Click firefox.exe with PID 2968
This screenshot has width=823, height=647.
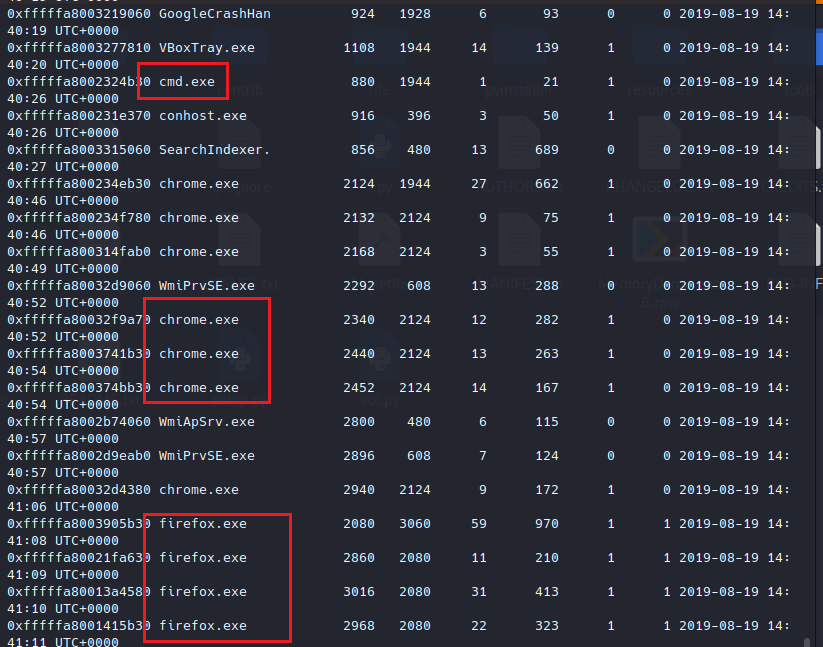click(202, 626)
